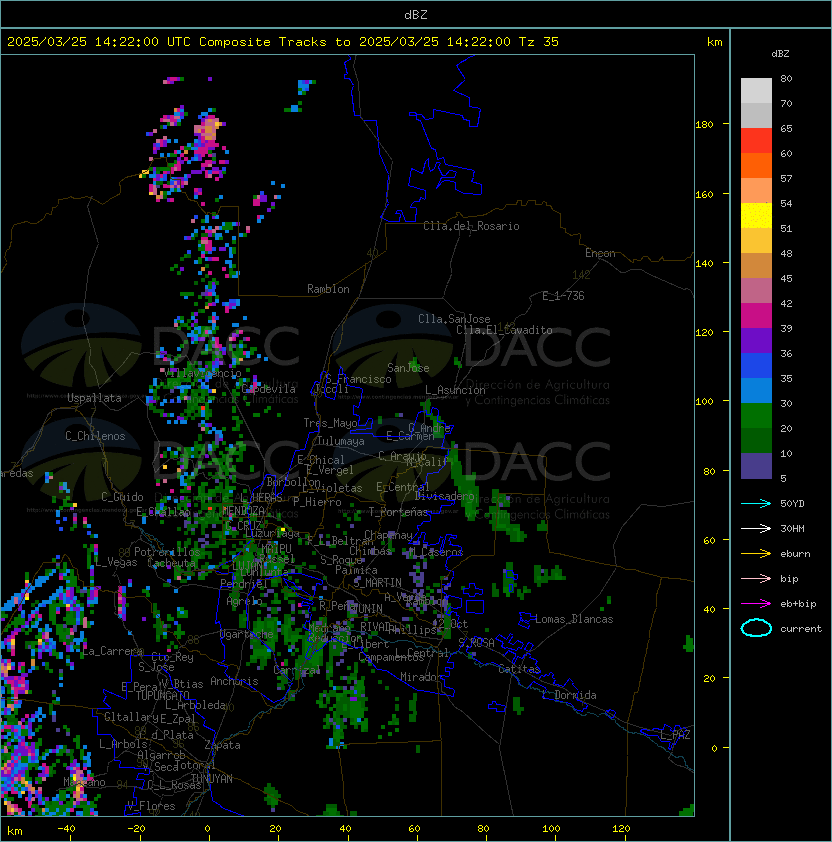Pick the red swatch between 65 and 60
Viewport: 832px width, 842px height.
(756, 141)
